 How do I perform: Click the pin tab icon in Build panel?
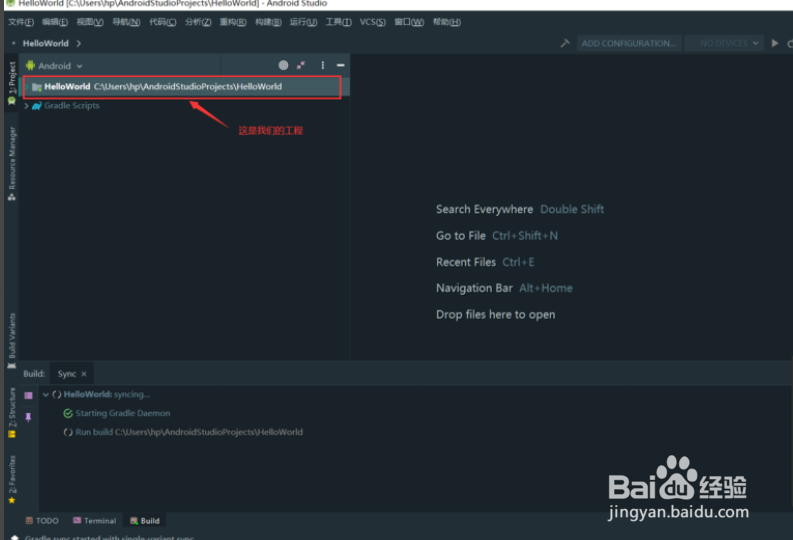(x=28, y=417)
